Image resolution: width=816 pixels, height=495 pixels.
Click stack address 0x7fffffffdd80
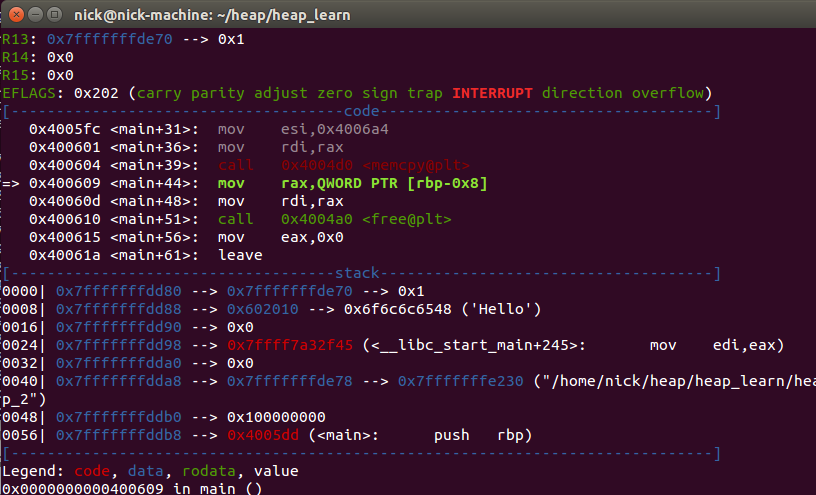click(119, 291)
